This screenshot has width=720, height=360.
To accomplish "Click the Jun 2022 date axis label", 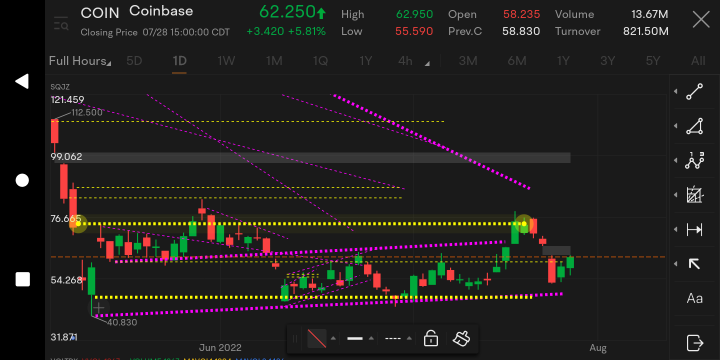I will [x=219, y=348].
